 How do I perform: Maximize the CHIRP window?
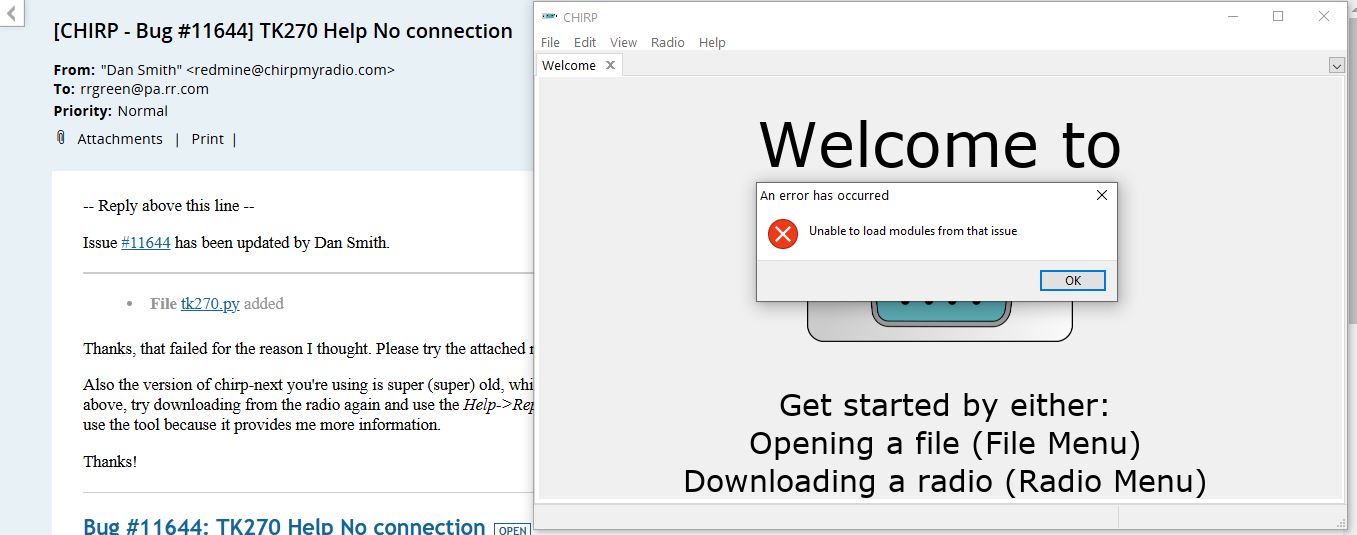pyautogui.click(x=1278, y=16)
